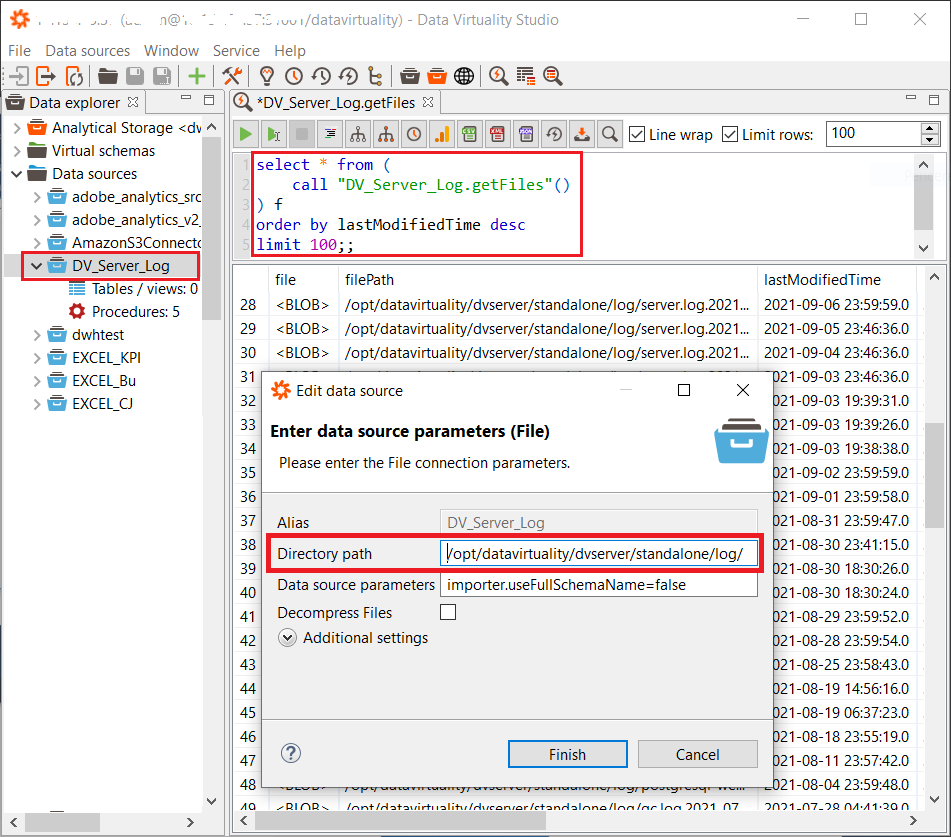The height and width of the screenshot is (837, 951).
Task: Click the format SQL icon in editor toolbar
Action: (330, 134)
